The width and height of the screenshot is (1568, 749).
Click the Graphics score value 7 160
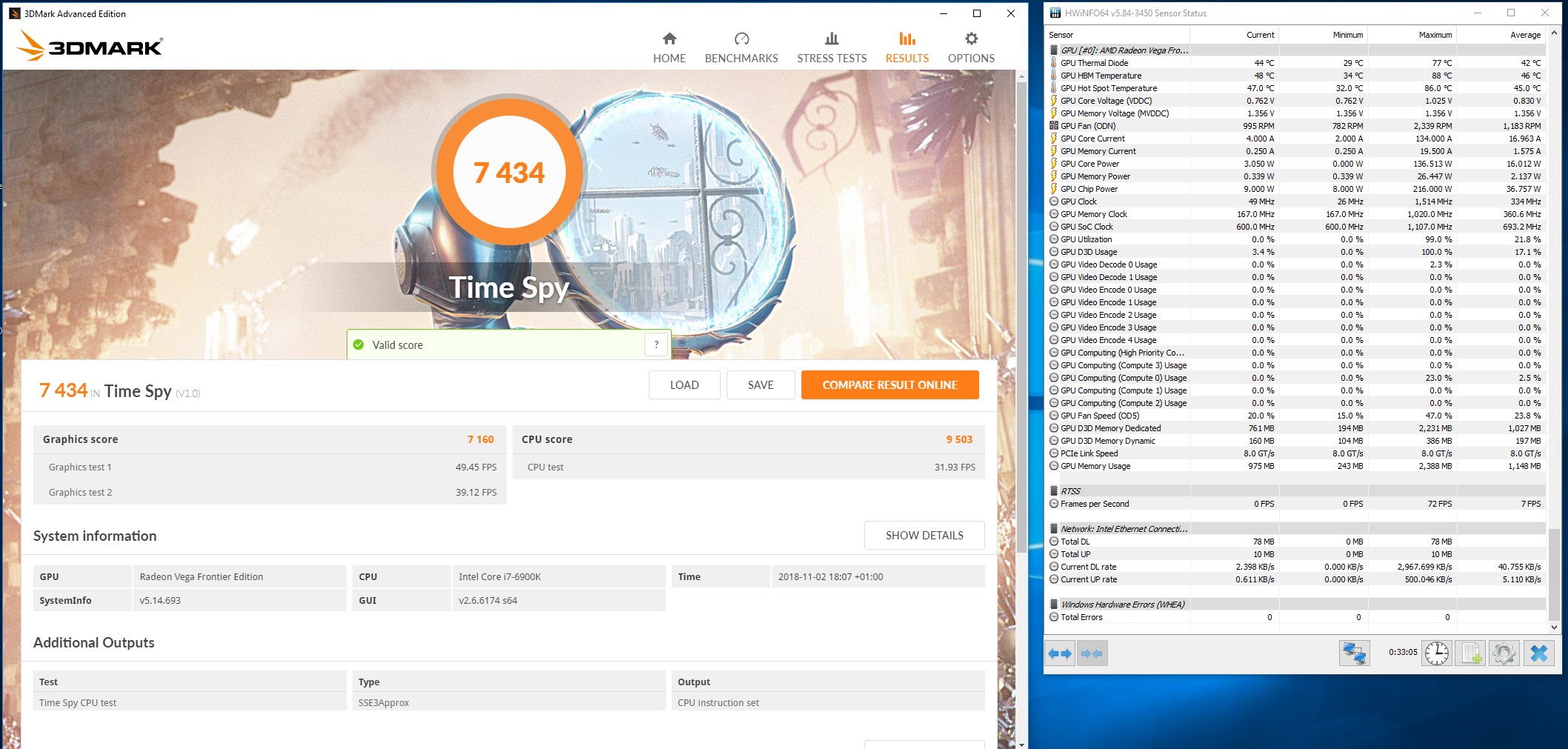[x=481, y=439]
